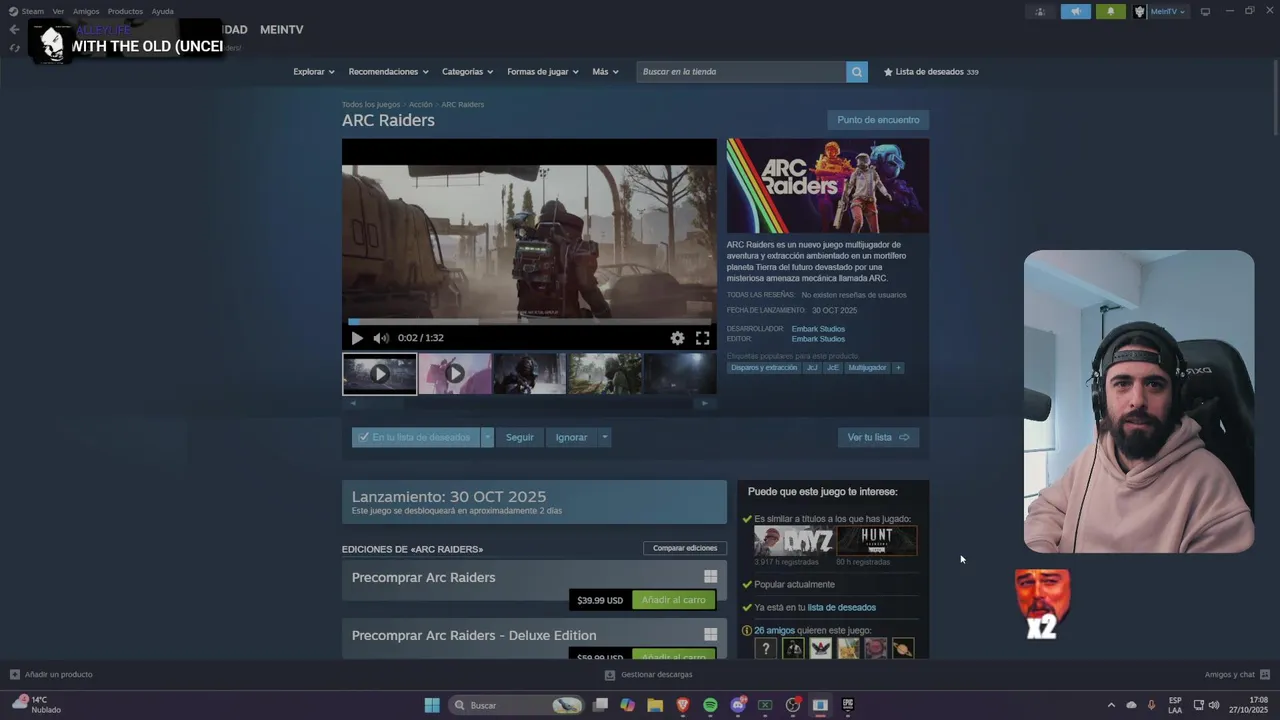Select the 'Multijugador' tag
Screen dimensions: 1280x720
(x=867, y=368)
